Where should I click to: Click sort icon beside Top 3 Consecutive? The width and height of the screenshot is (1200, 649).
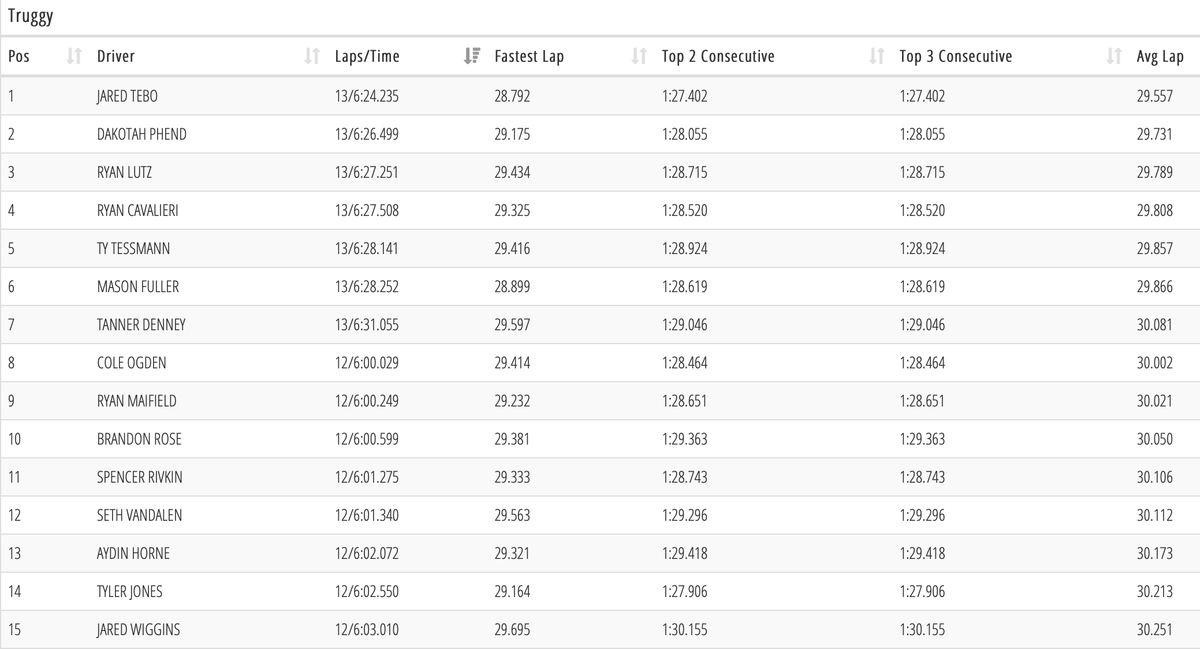coord(1114,57)
